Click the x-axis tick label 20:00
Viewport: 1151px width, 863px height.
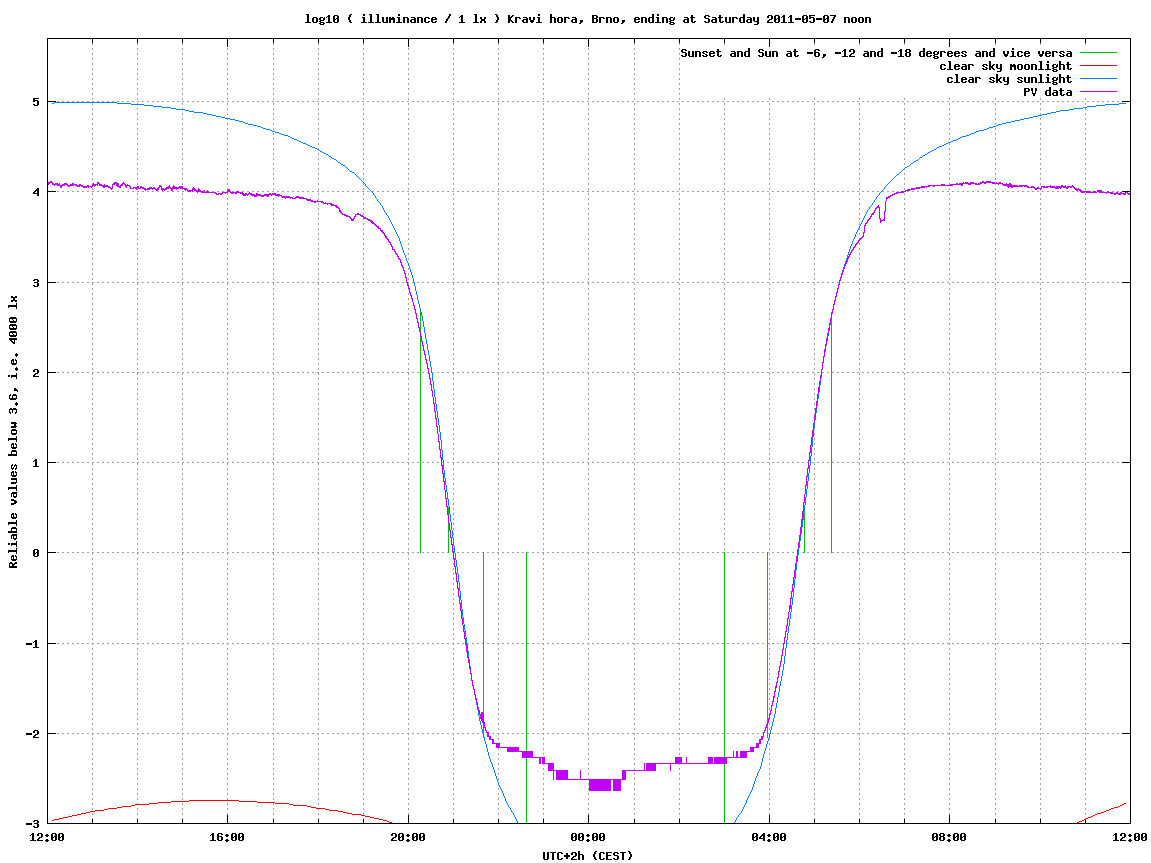tap(407, 837)
